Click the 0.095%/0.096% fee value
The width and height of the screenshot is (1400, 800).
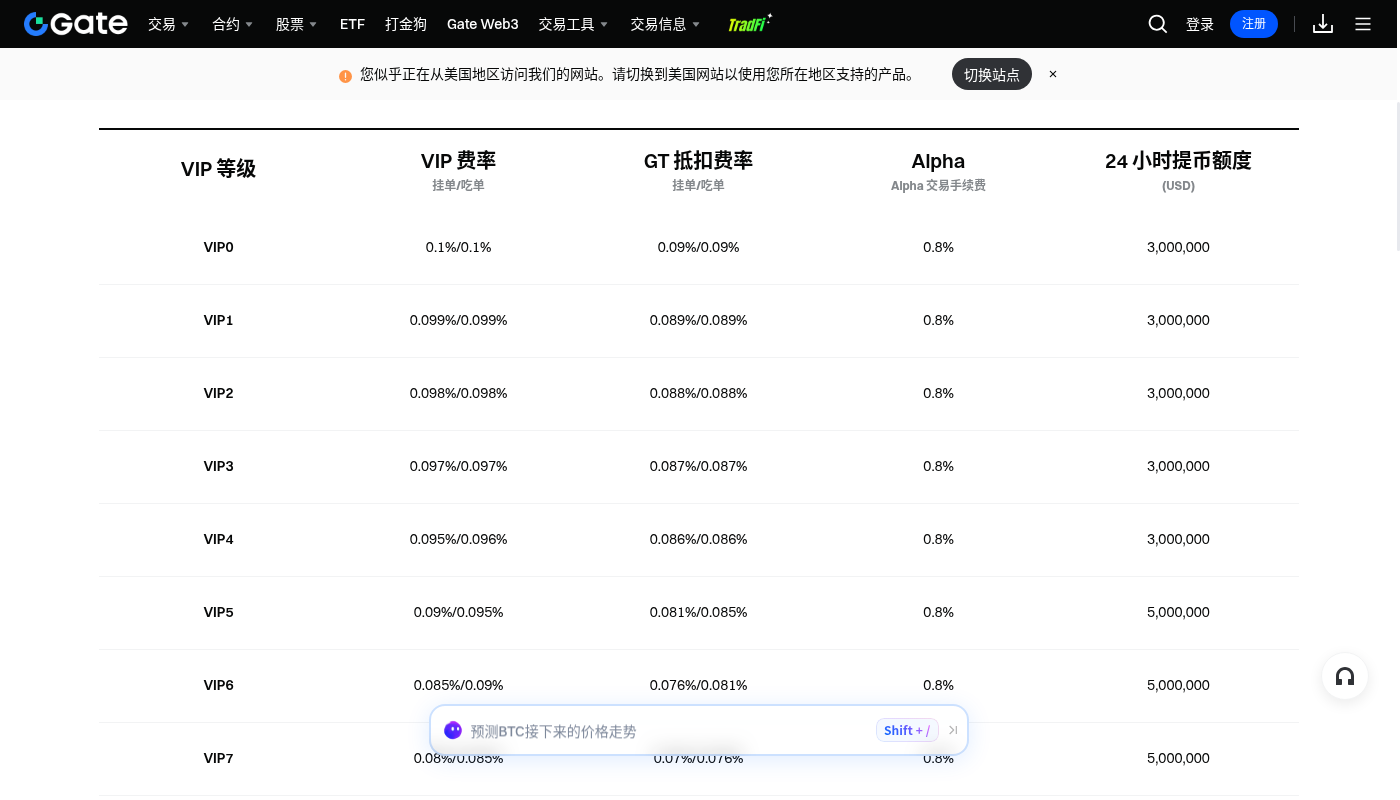[458, 539]
